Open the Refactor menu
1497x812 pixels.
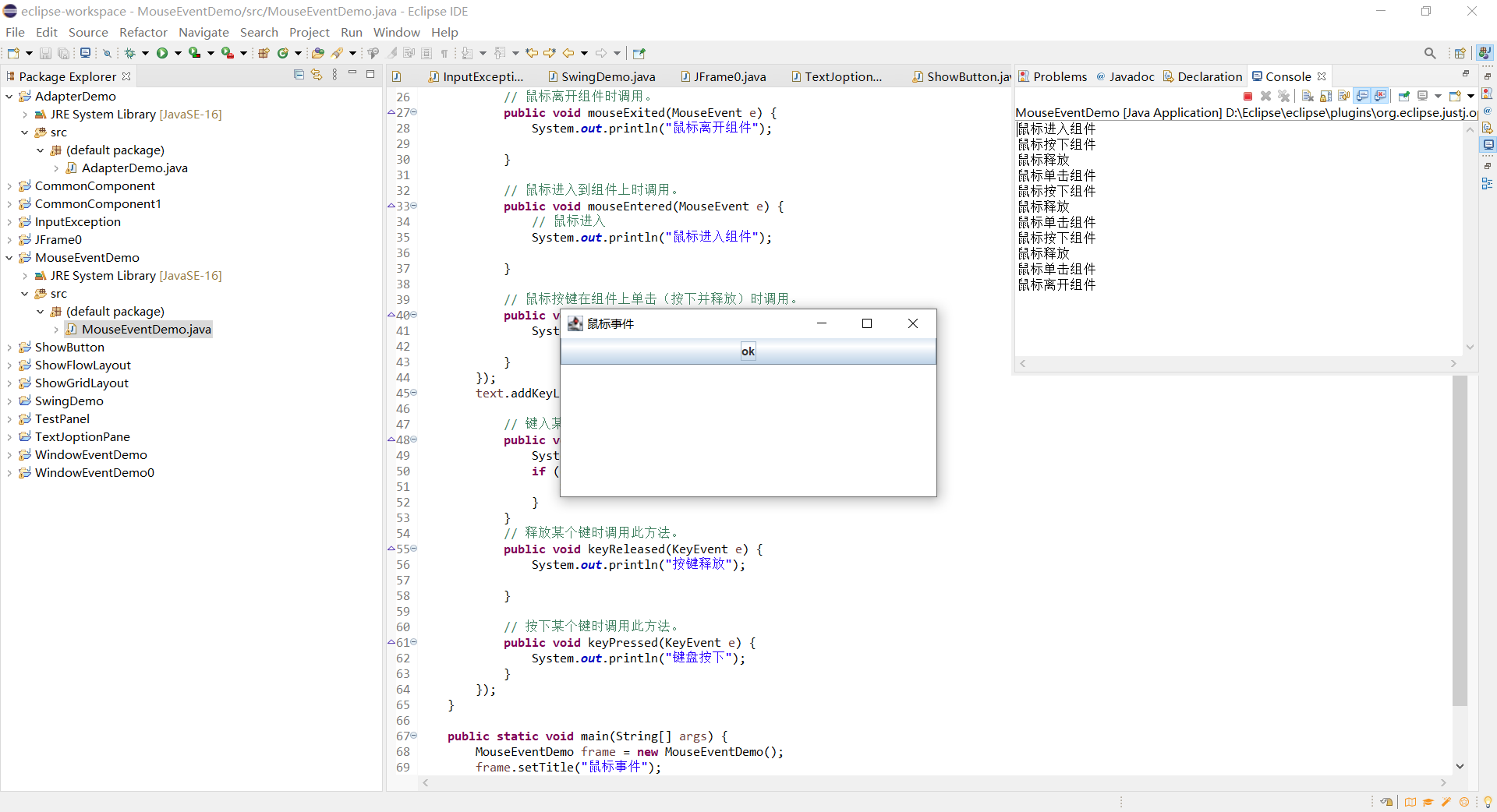click(x=143, y=32)
